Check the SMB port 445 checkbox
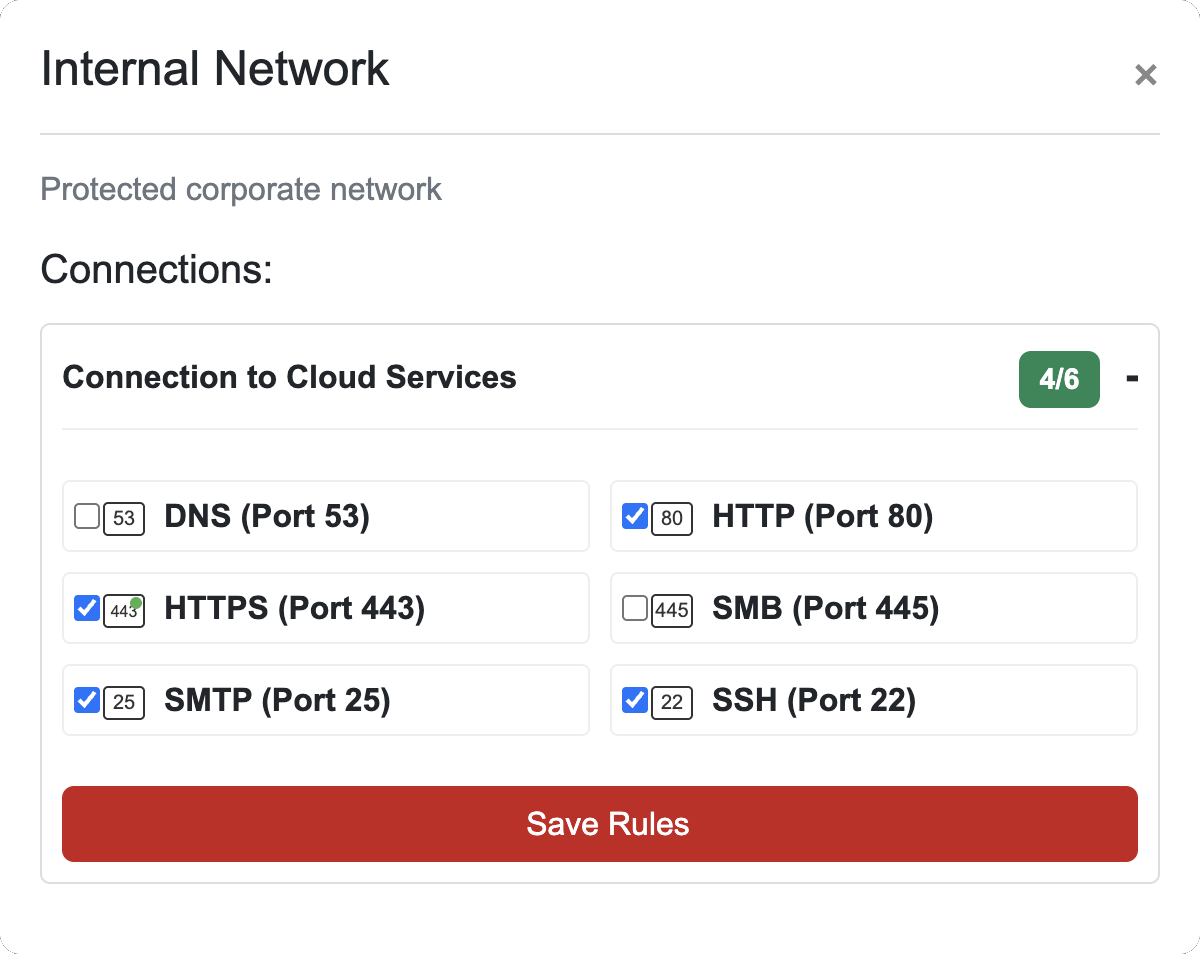 (635, 608)
